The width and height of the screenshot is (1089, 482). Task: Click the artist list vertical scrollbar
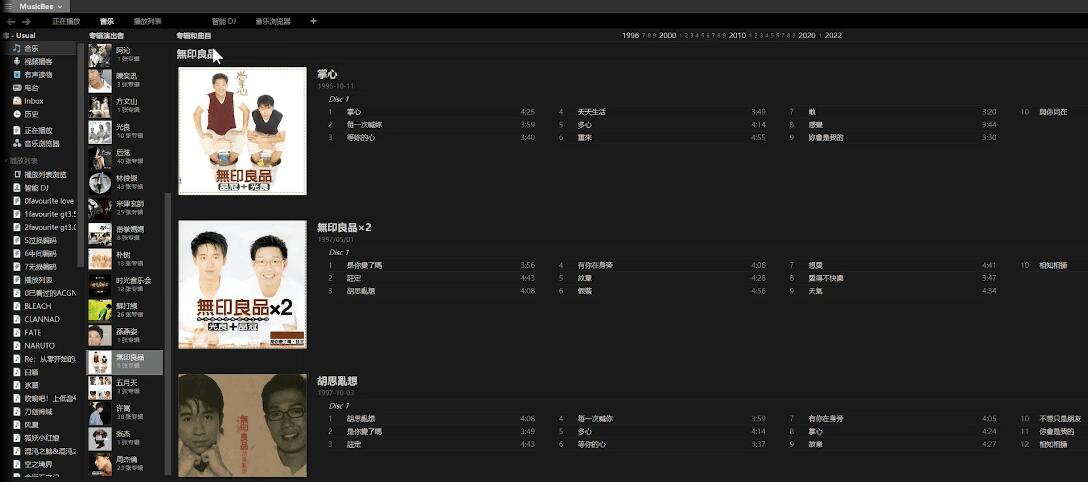(167, 333)
